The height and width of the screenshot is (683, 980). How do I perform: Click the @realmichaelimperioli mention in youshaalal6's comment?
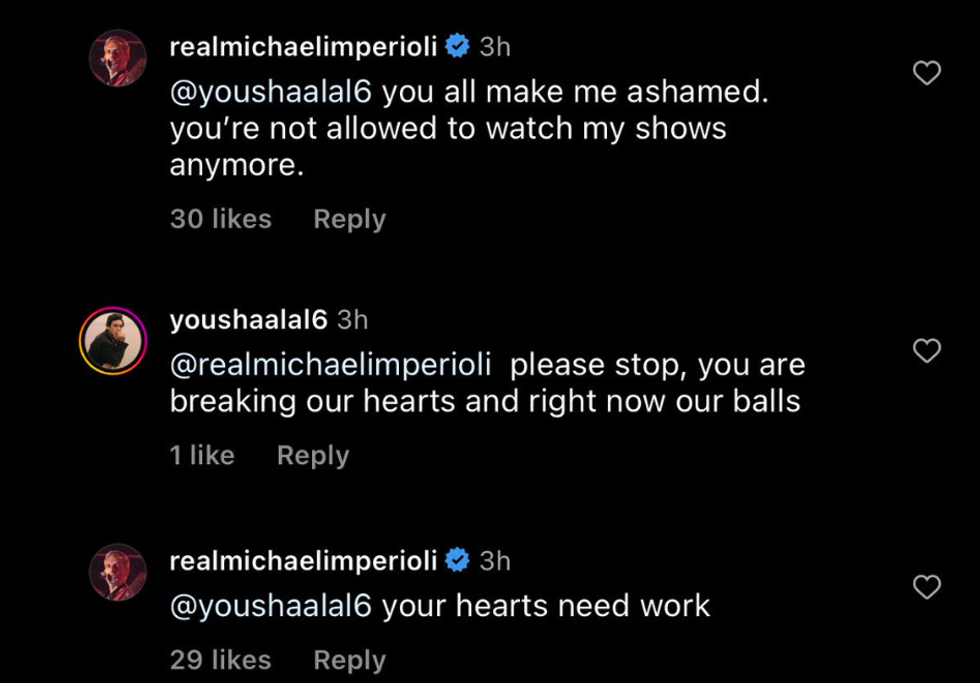point(331,365)
